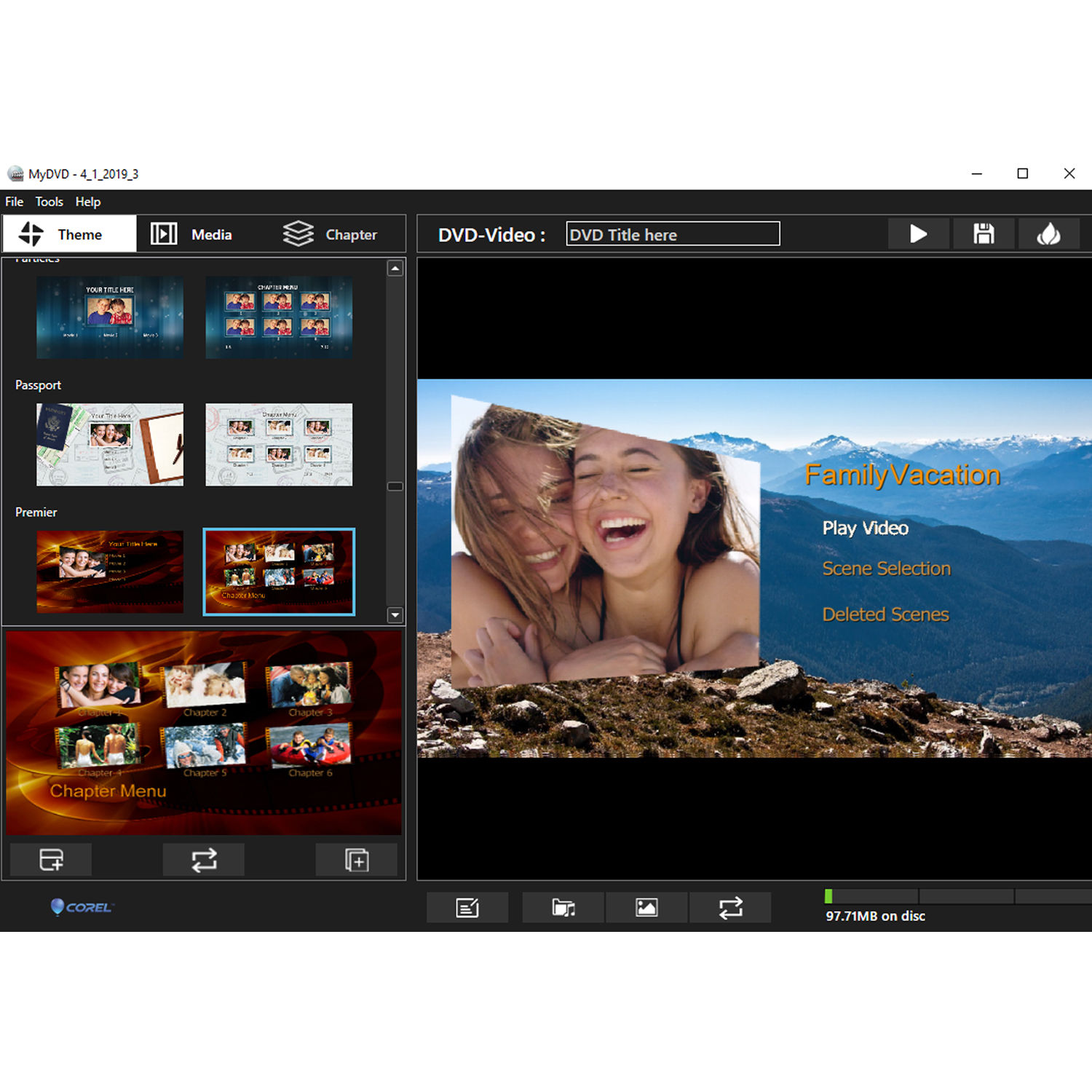The height and width of the screenshot is (1092, 1092).
Task: Click the edit text icon under the viewer
Action: point(467,908)
